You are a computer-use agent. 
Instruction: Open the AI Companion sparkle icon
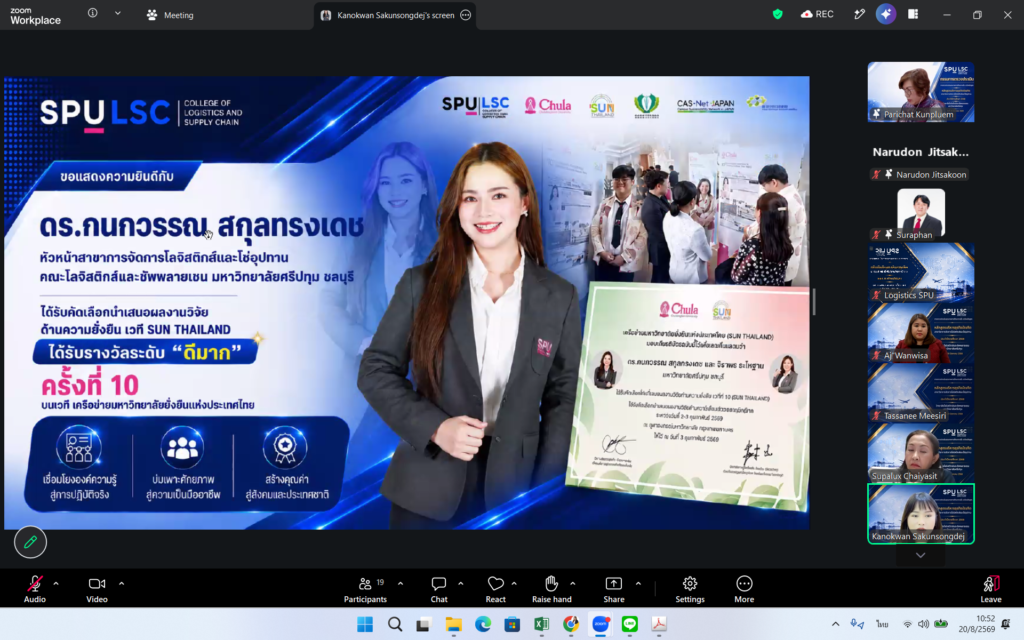tap(886, 14)
